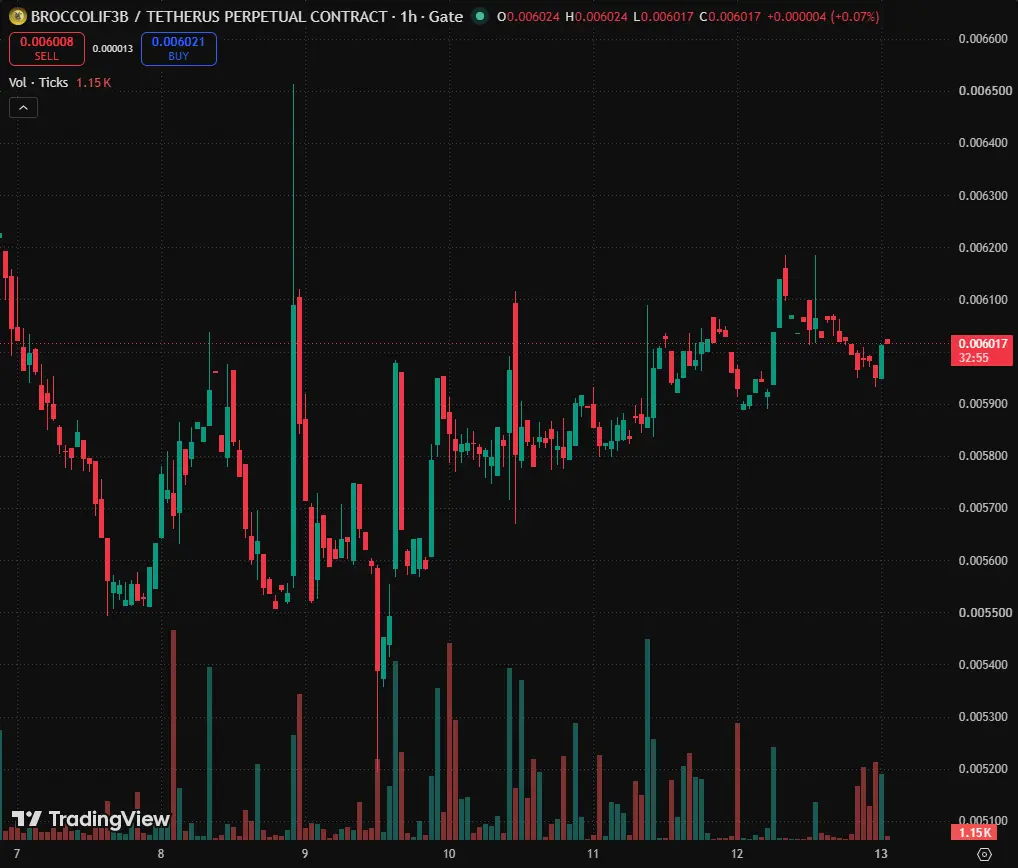Image resolution: width=1018 pixels, height=868 pixels.
Task: Click the red 1.15 K volume value
Action: click(93, 82)
